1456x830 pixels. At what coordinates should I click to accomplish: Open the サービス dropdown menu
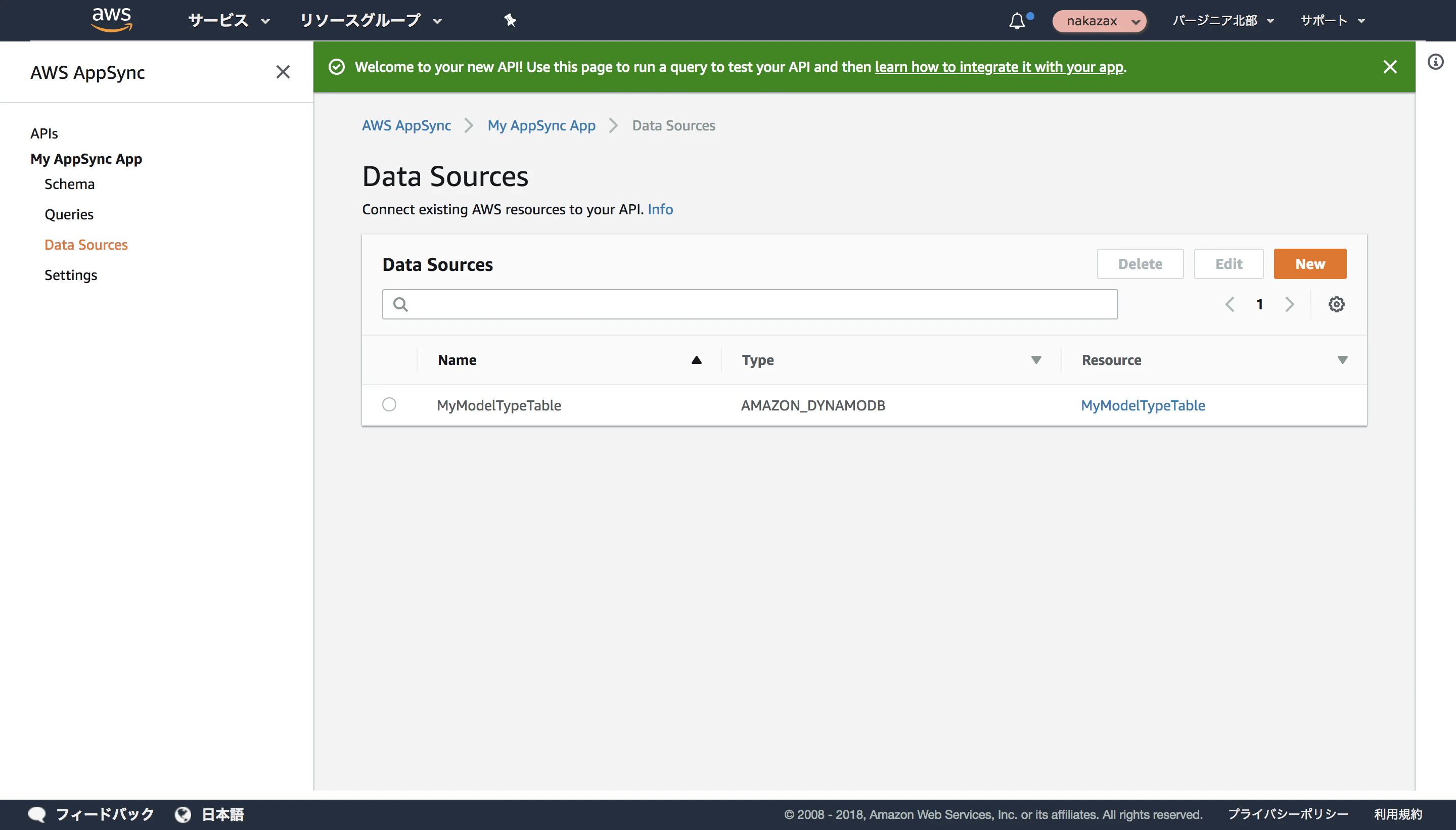pos(229,21)
